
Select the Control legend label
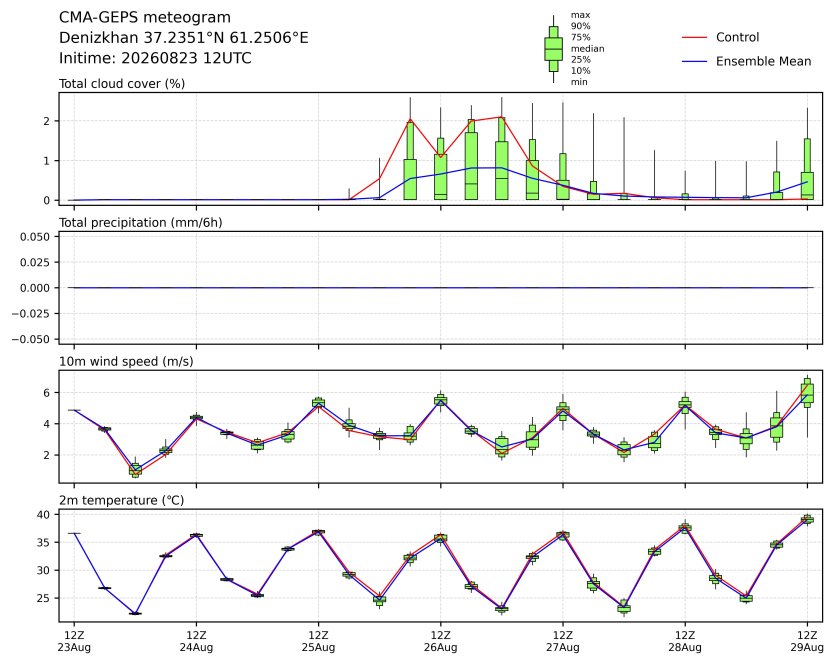pyautogui.click(x=738, y=37)
